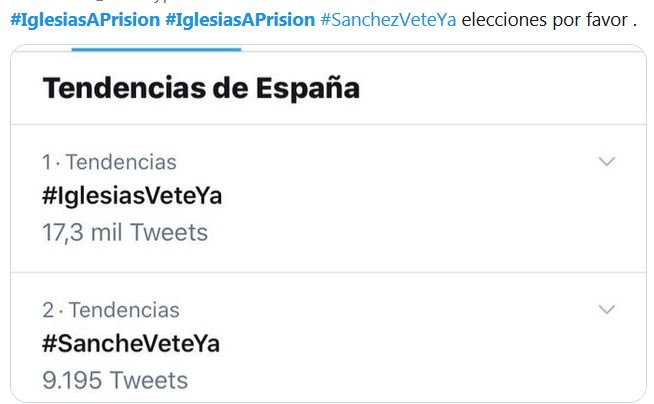Click the "2 · Tendencias" rank label

pos(110,310)
